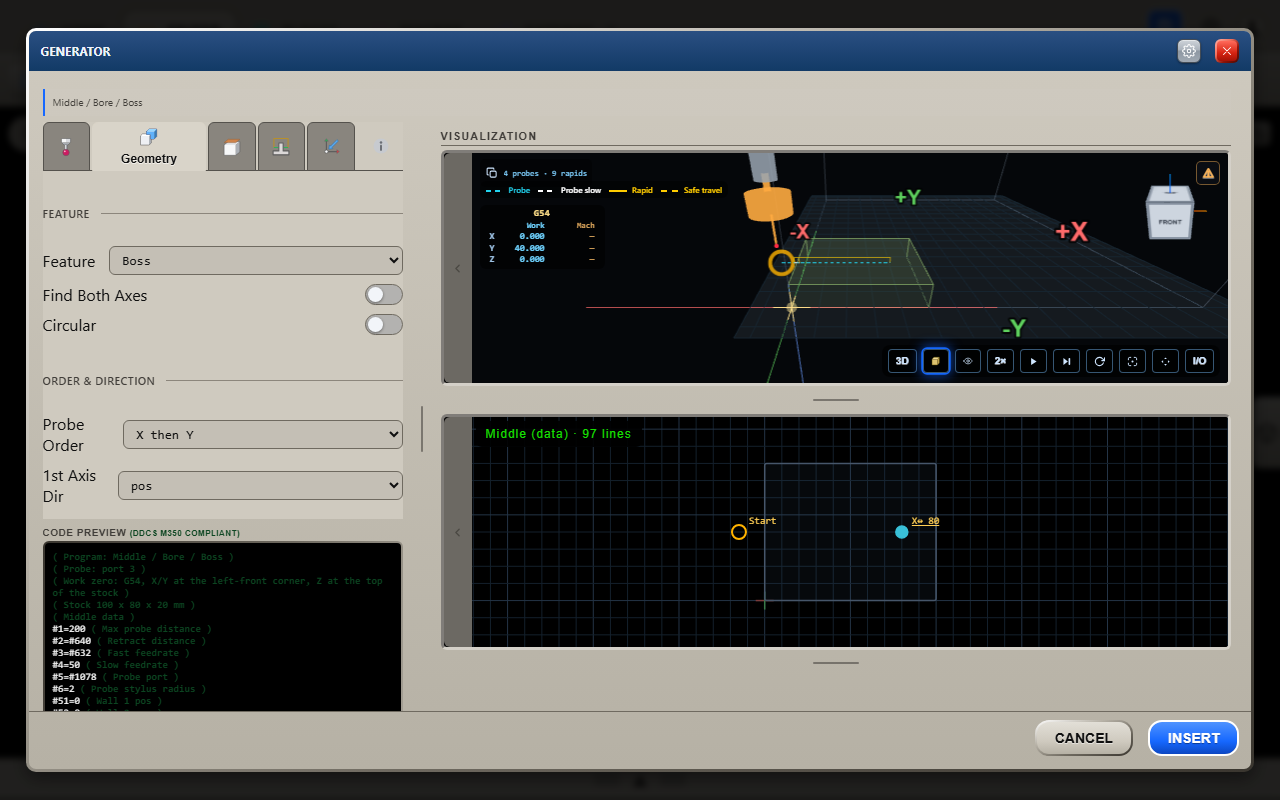The height and width of the screenshot is (800, 1280).
Task: Open the 1st Axis Dir dropdown
Action: (260, 486)
